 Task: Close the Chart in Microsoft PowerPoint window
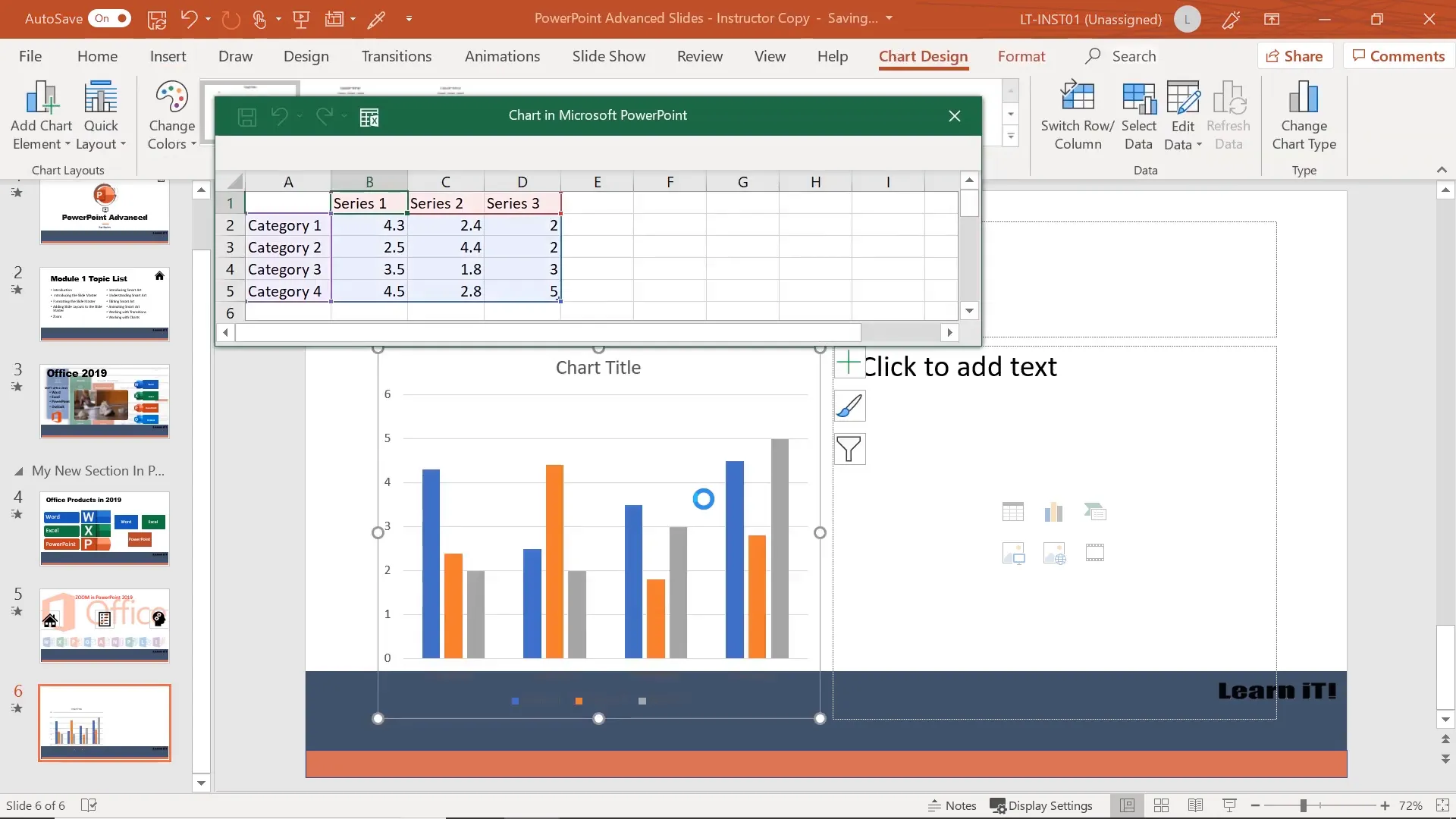(955, 116)
